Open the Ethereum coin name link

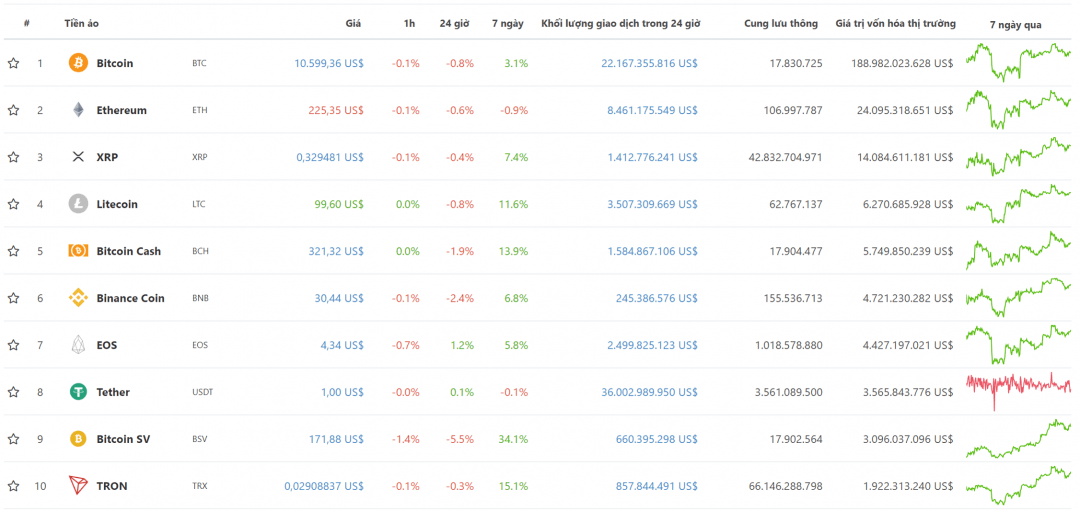click(121, 110)
